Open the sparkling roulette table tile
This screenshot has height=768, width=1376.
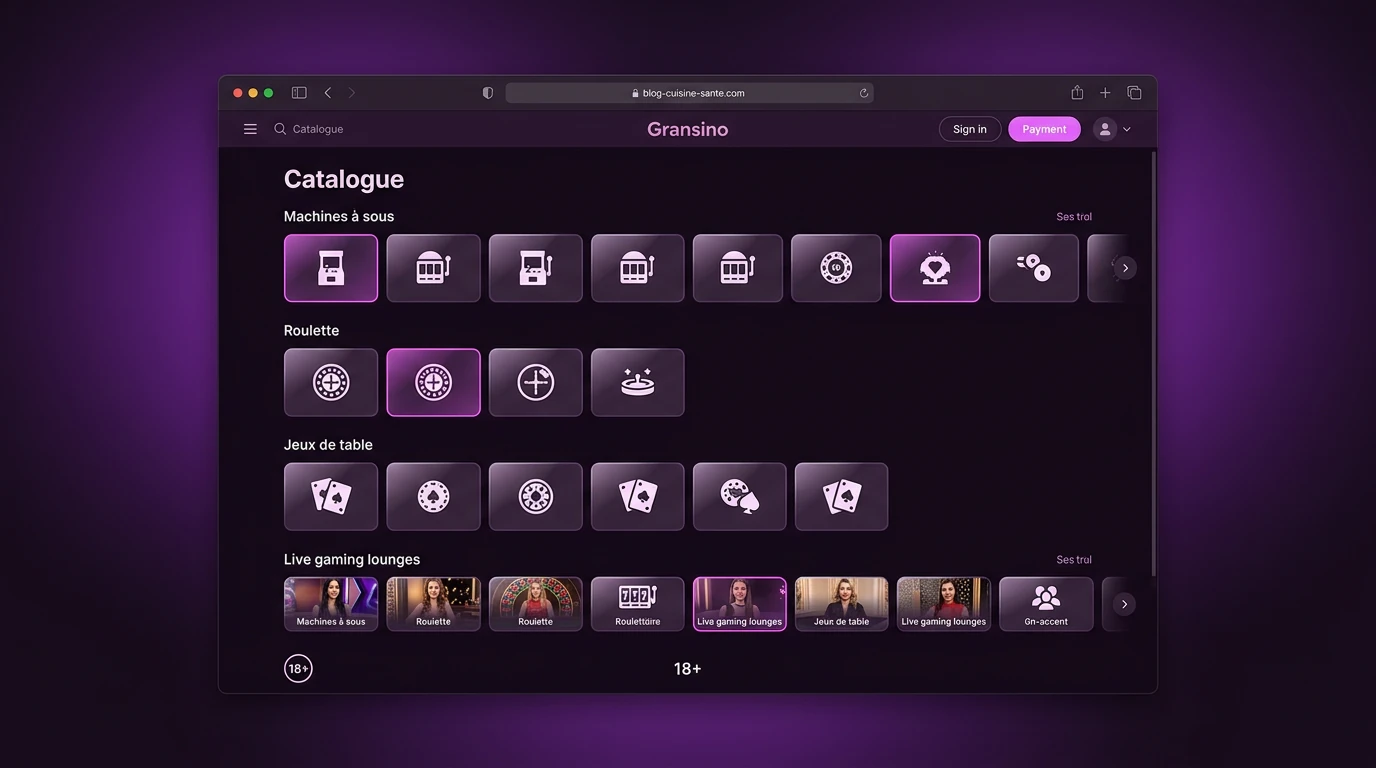point(638,382)
